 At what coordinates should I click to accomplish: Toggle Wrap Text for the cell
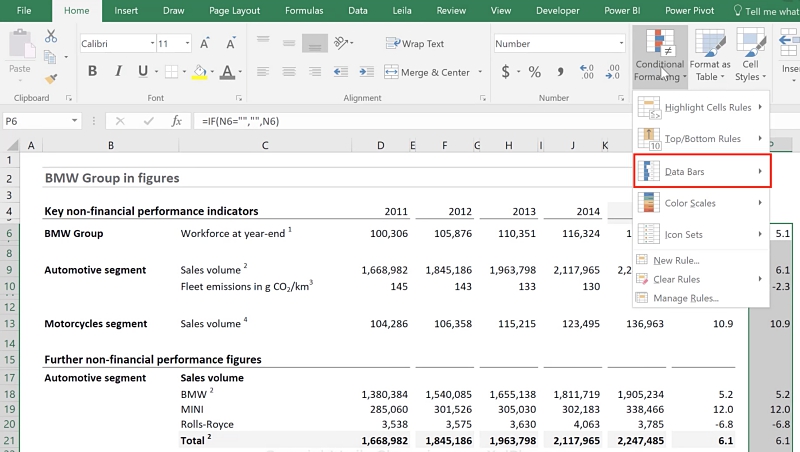(x=415, y=44)
